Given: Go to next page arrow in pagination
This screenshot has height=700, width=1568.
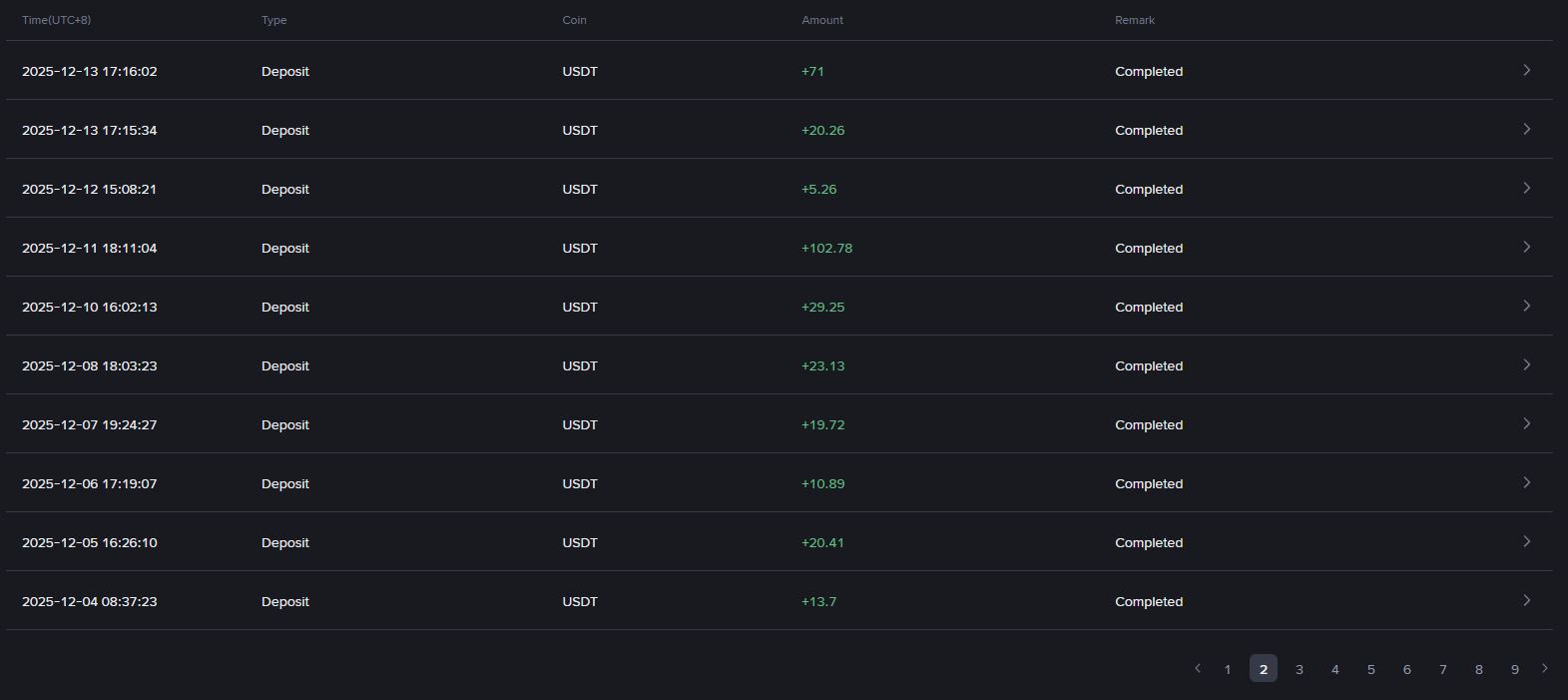Looking at the screenshot, I should pyautogui.click(x=1545, y=668).
